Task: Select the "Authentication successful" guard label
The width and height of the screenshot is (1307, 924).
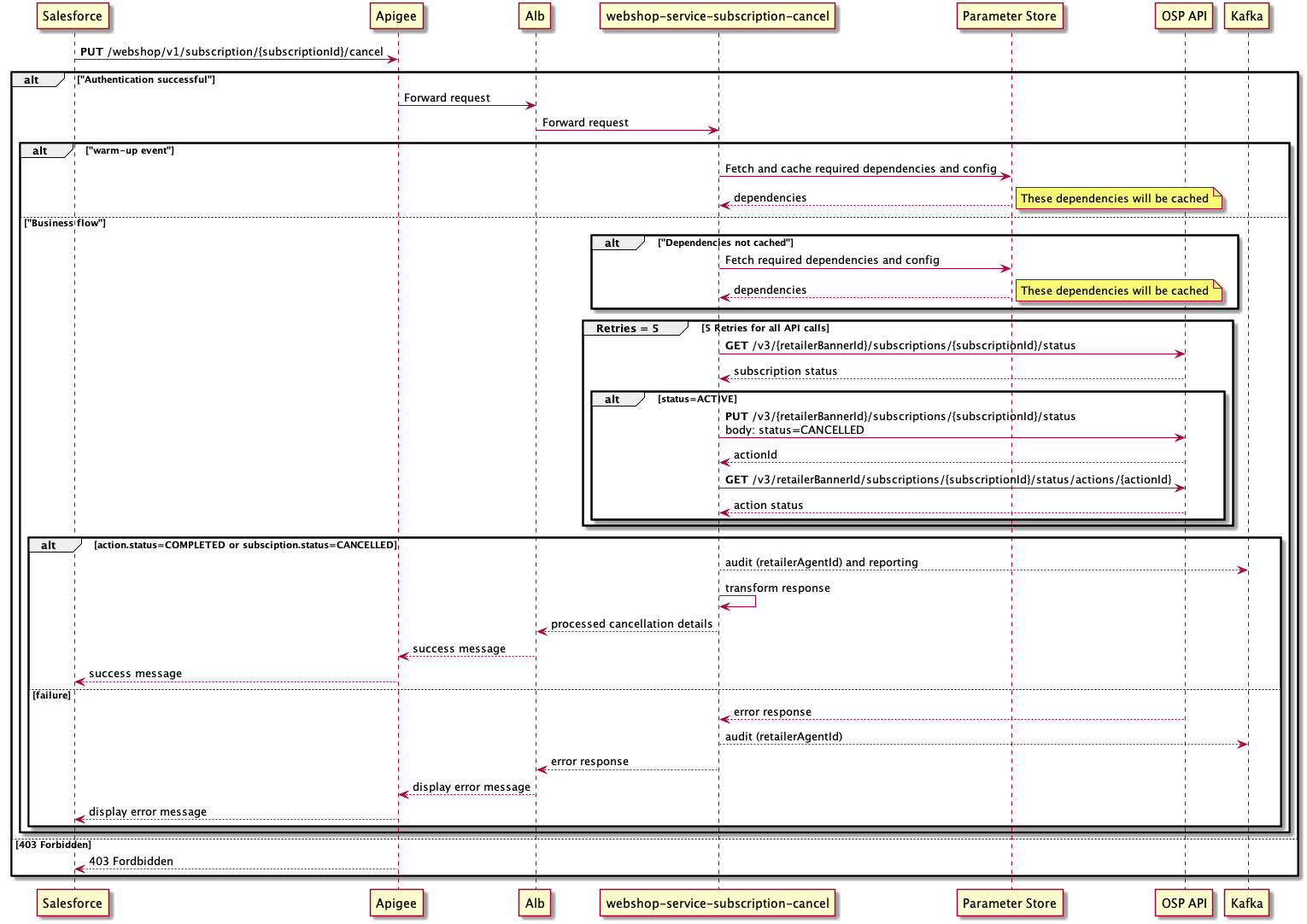Action: 146,79
